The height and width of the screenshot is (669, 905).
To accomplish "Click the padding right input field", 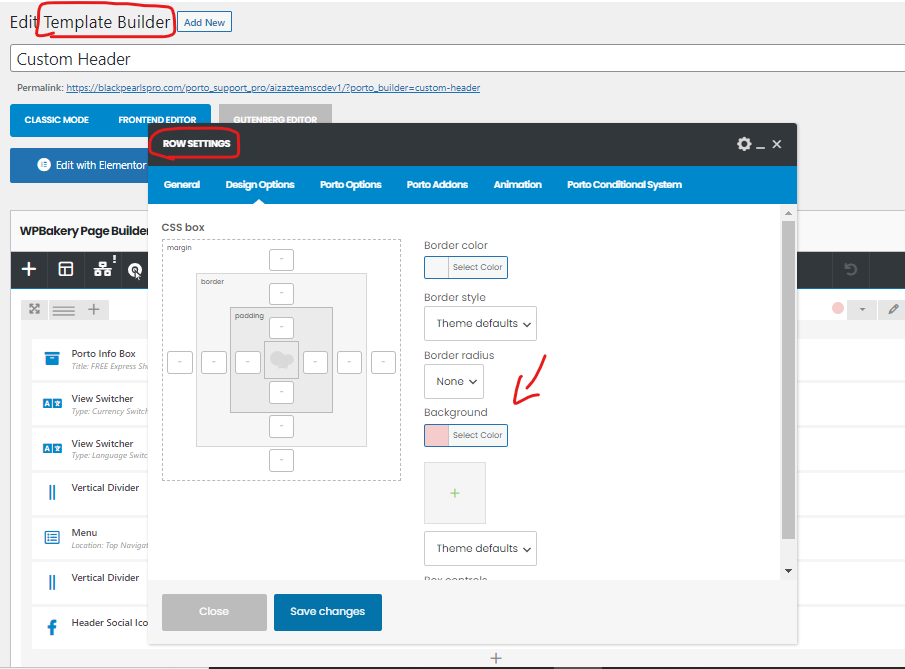I will [315, 362].
